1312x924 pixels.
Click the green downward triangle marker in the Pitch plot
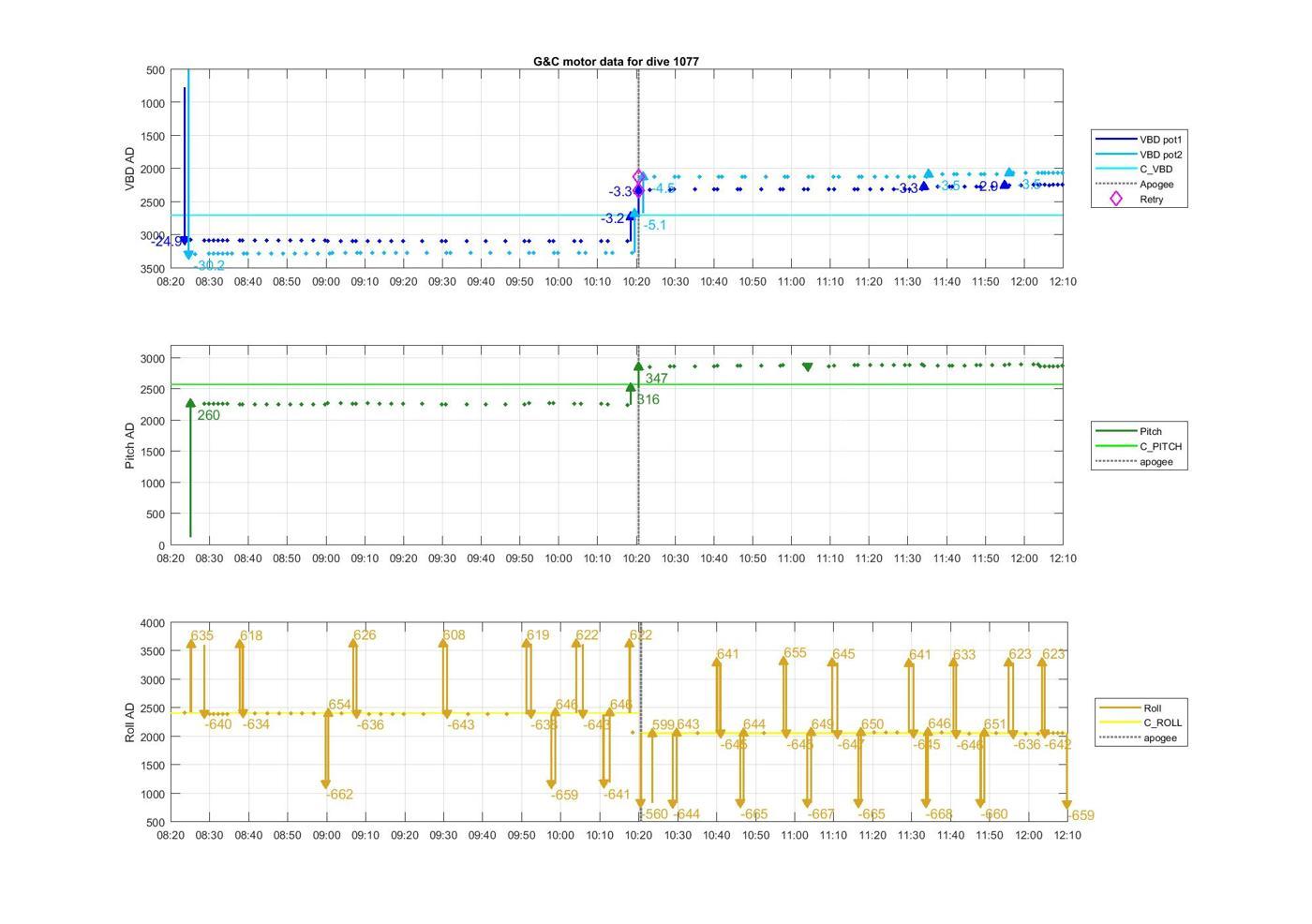[x=808, y=367]
